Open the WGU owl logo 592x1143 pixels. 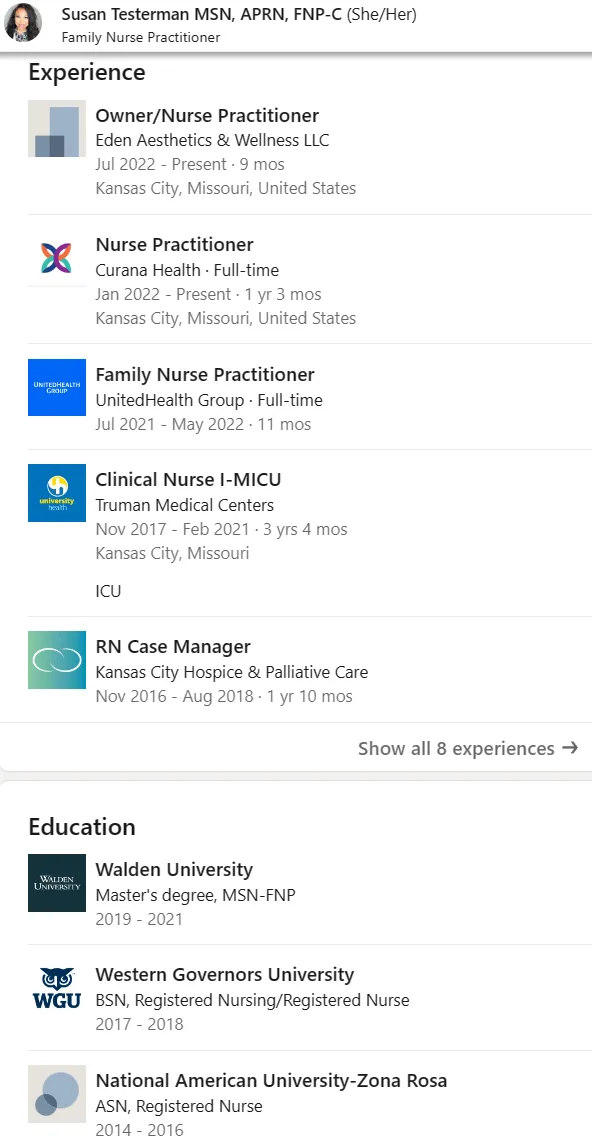click(57, 988)
